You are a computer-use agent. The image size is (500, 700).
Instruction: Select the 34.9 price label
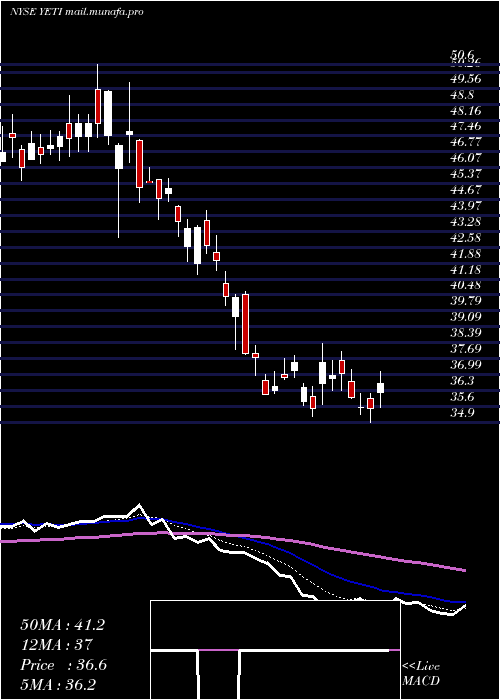point(462,412)
